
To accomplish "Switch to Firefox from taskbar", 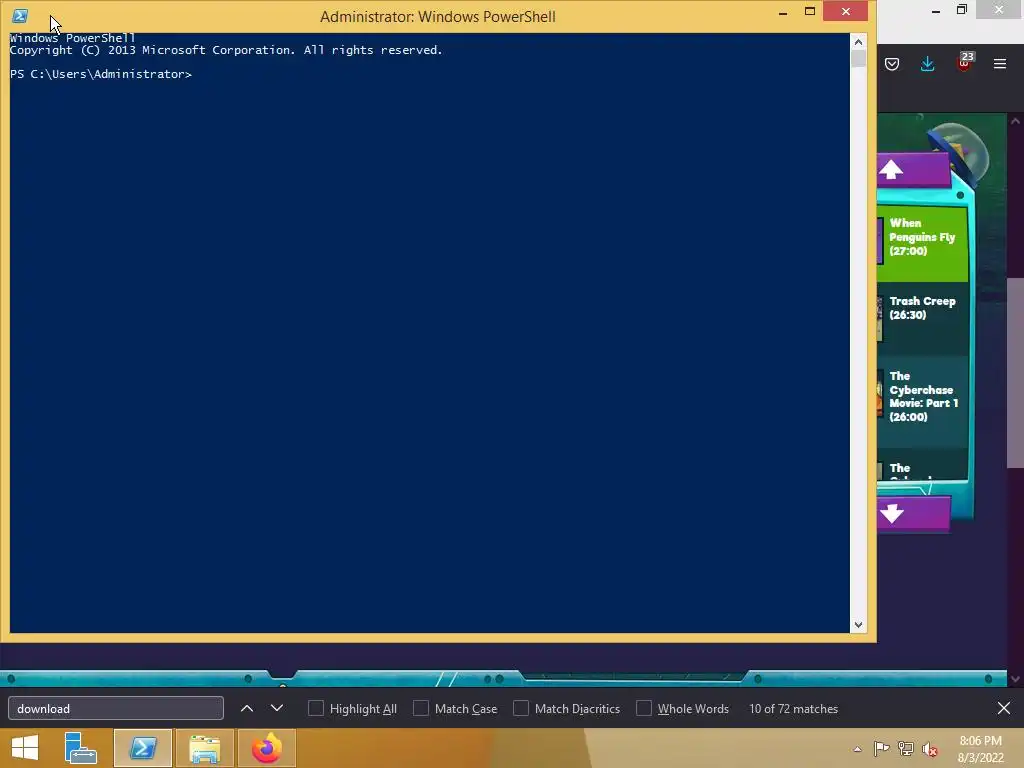I will pyautogui.click(x=266, y=748).
